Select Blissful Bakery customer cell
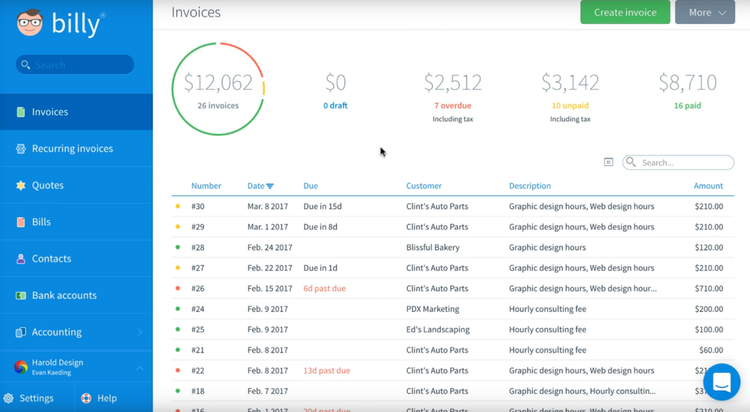750x412 pixels. click(433, 247)
